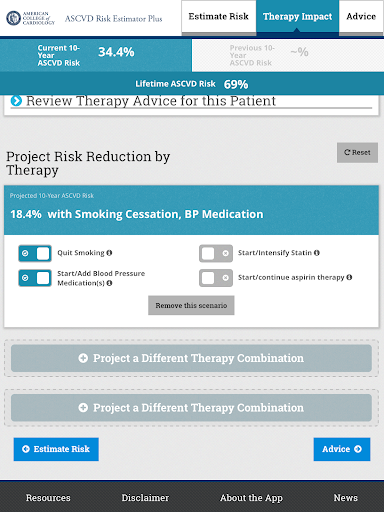Open the Advice tab
Screen dimensions: 384x512
361,17
